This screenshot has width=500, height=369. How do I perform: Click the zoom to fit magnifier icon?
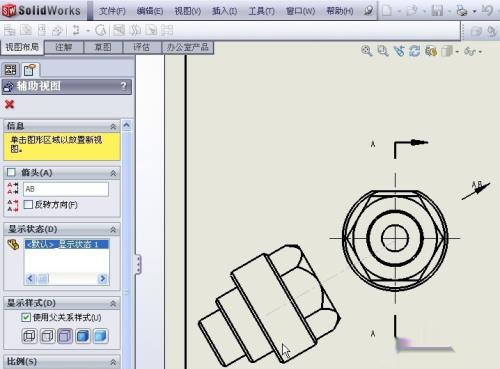367,51
